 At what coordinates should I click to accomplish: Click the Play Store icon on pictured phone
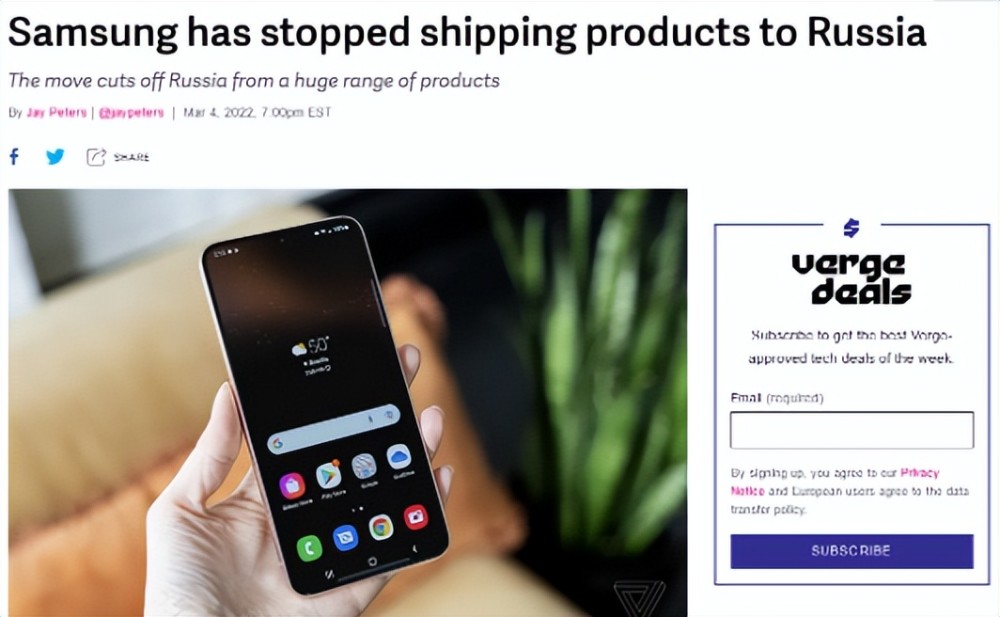329,475
